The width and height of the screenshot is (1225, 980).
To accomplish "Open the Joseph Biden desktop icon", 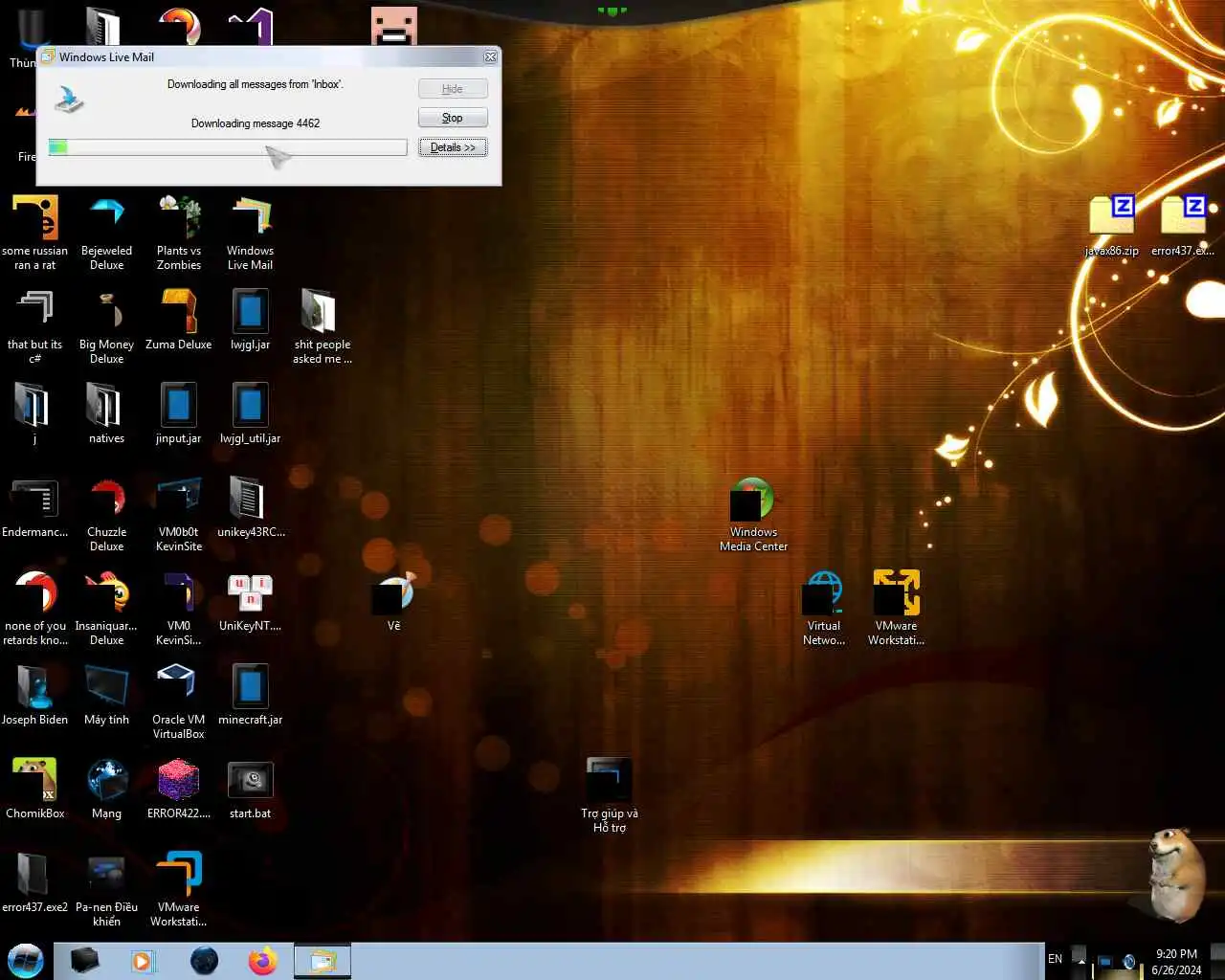I will tap(35, 695).
